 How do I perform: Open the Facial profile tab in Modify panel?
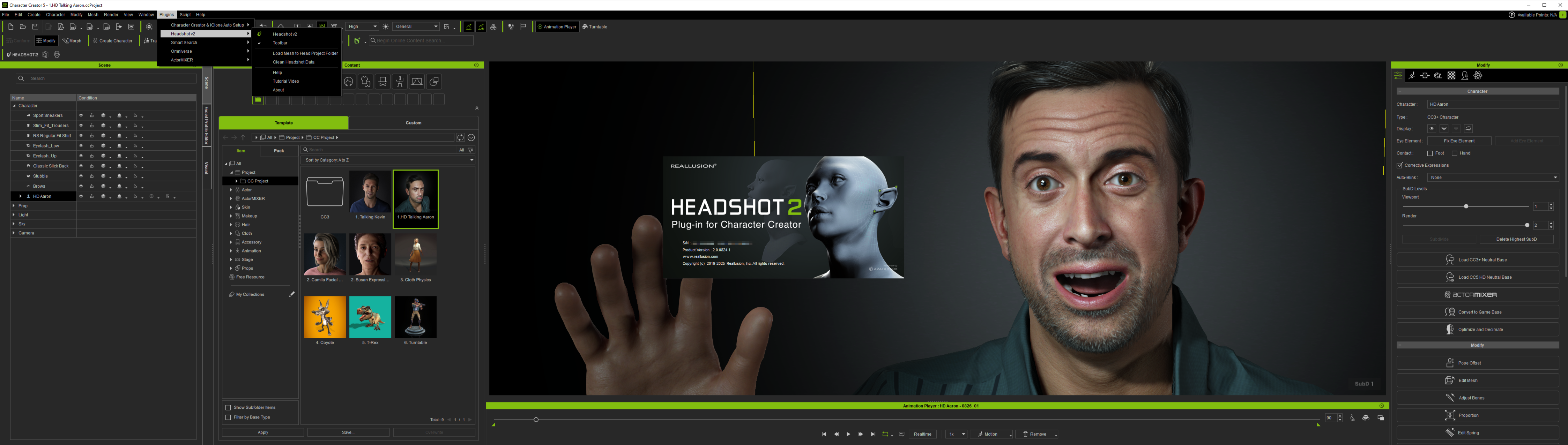coord(1465,76)
